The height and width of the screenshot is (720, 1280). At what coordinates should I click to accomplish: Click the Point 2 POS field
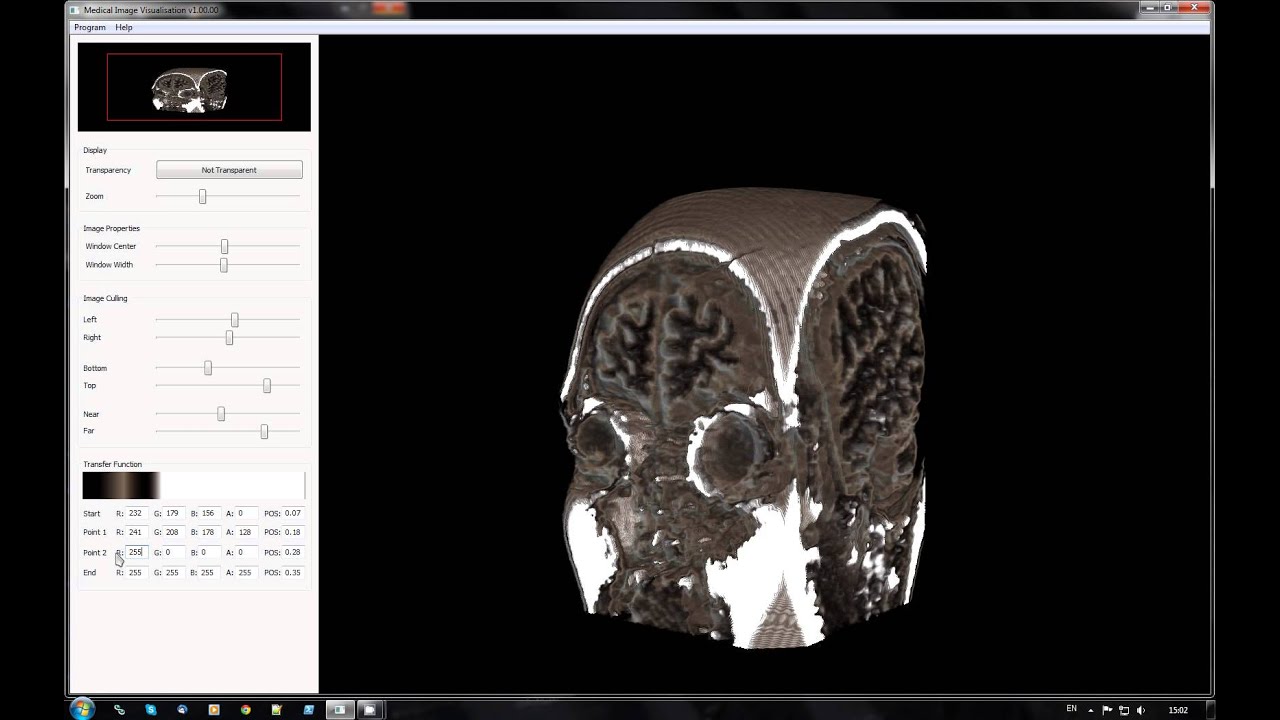293,552
